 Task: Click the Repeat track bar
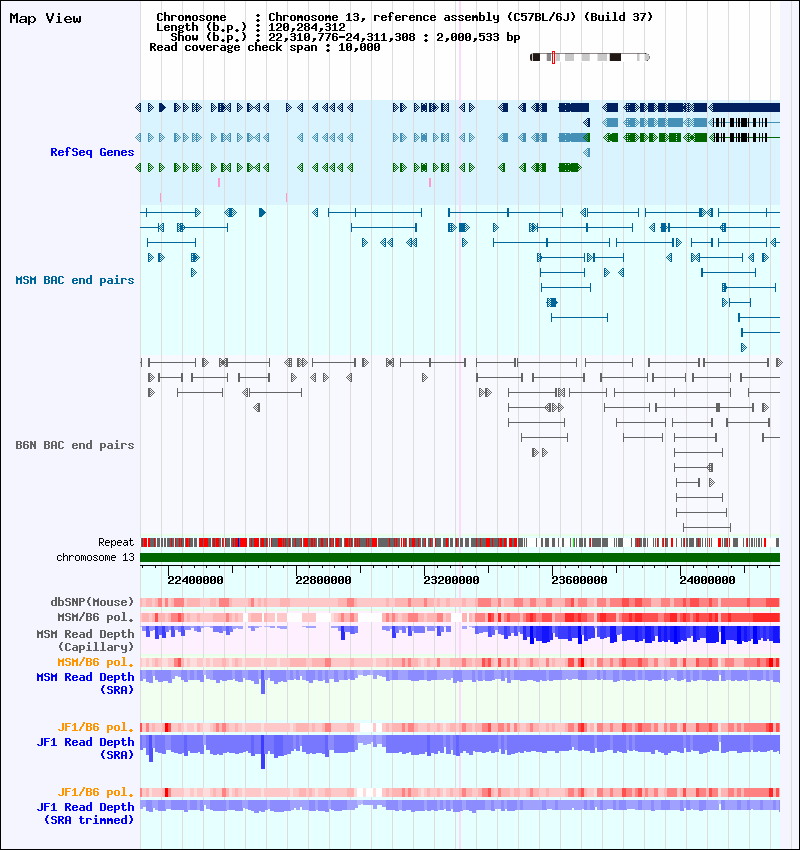click(460, 542)
